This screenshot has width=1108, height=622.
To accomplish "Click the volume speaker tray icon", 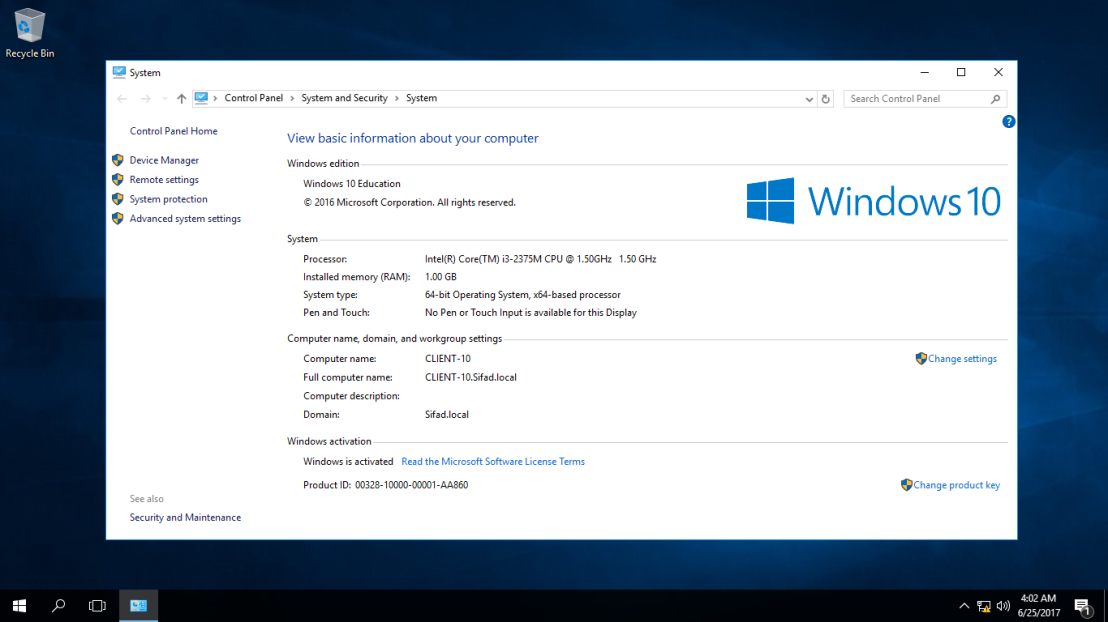I will point(1003,606).
